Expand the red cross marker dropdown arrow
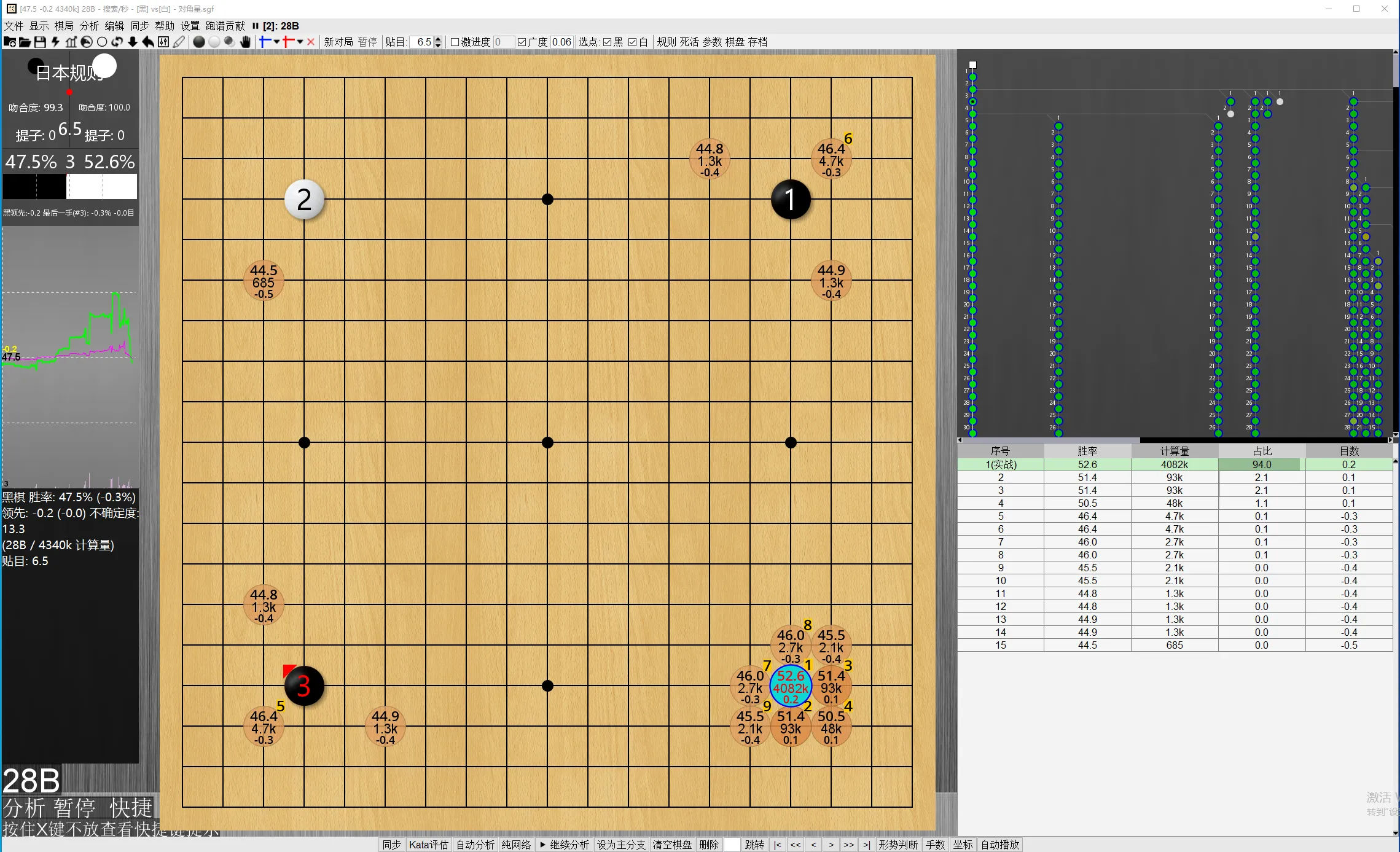 [300, 42]
